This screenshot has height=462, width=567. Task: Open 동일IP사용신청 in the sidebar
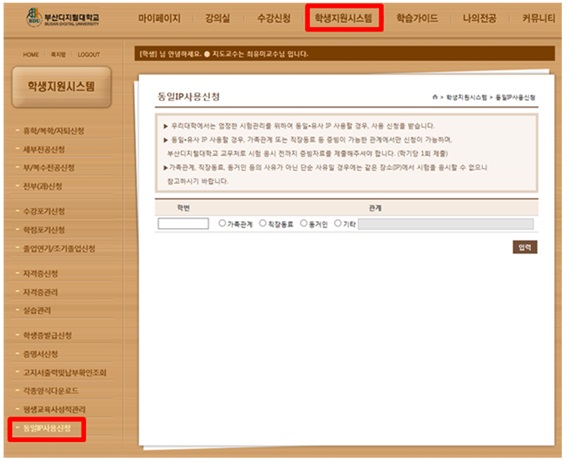coord(47,428)
